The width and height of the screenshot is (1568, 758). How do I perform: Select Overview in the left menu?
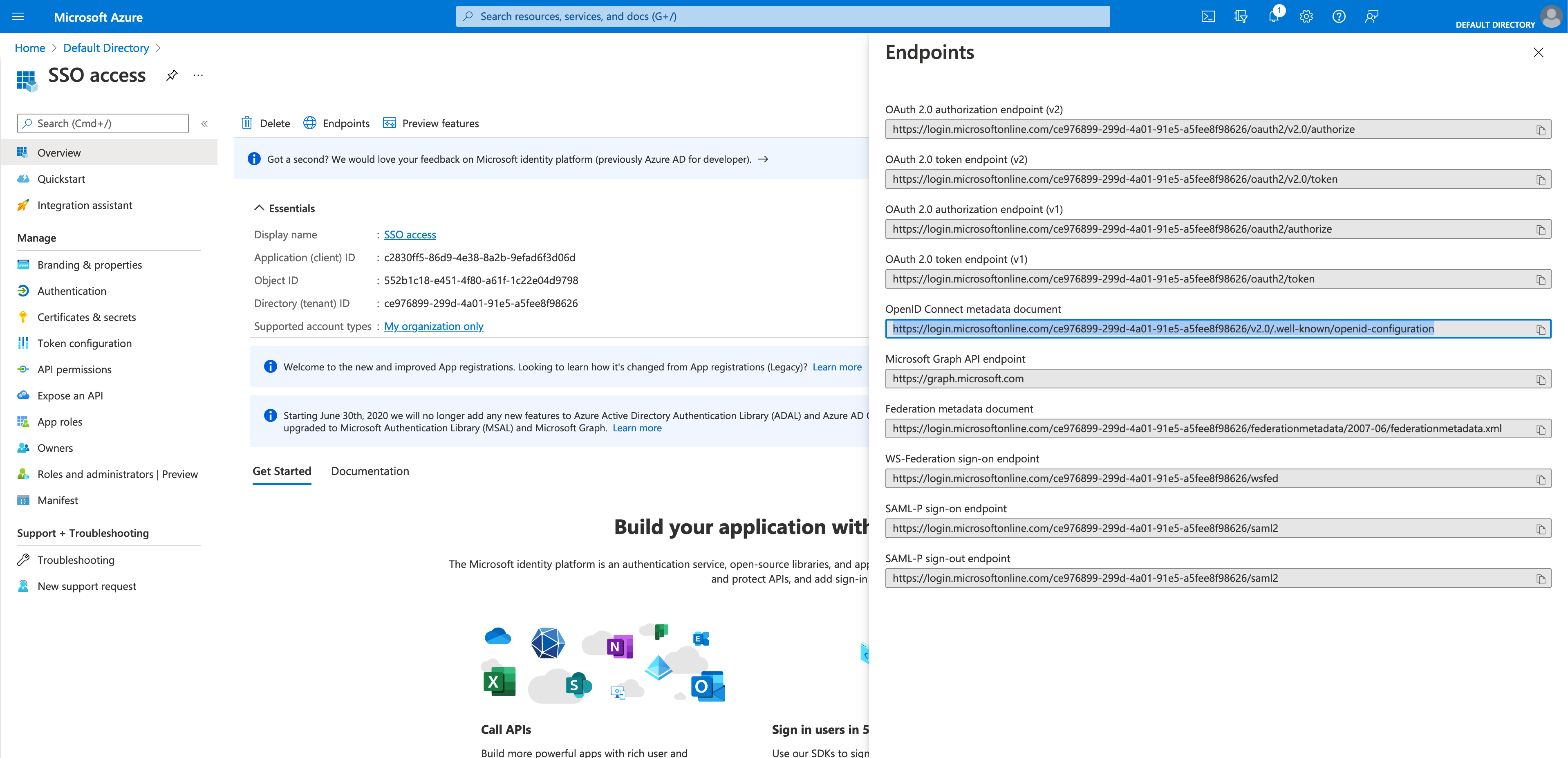[x=109, y=152]
